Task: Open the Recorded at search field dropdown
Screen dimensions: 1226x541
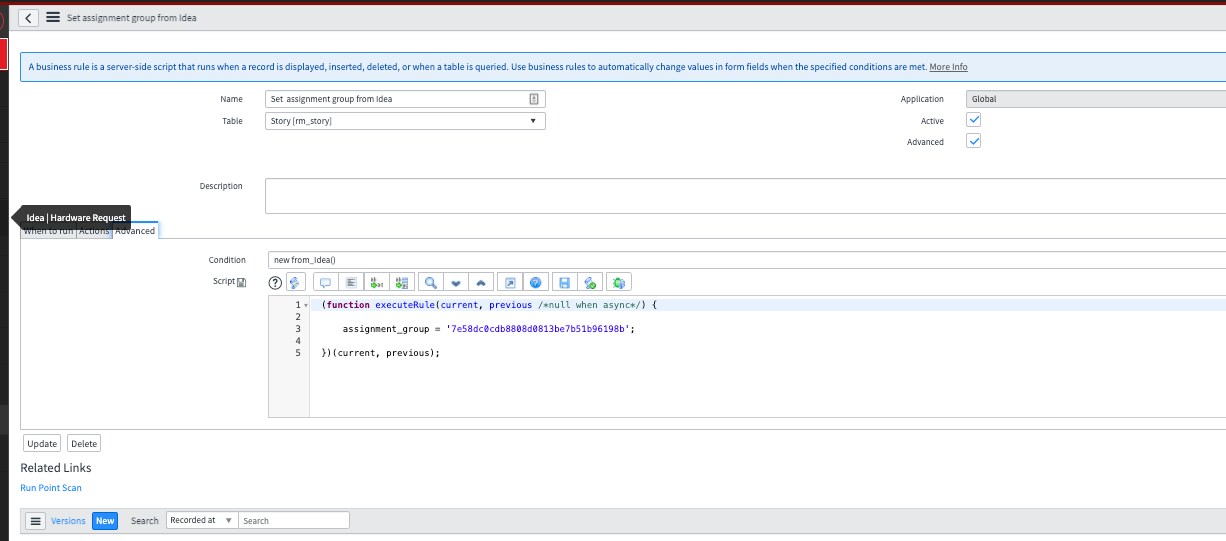Action: click(202, 520)
